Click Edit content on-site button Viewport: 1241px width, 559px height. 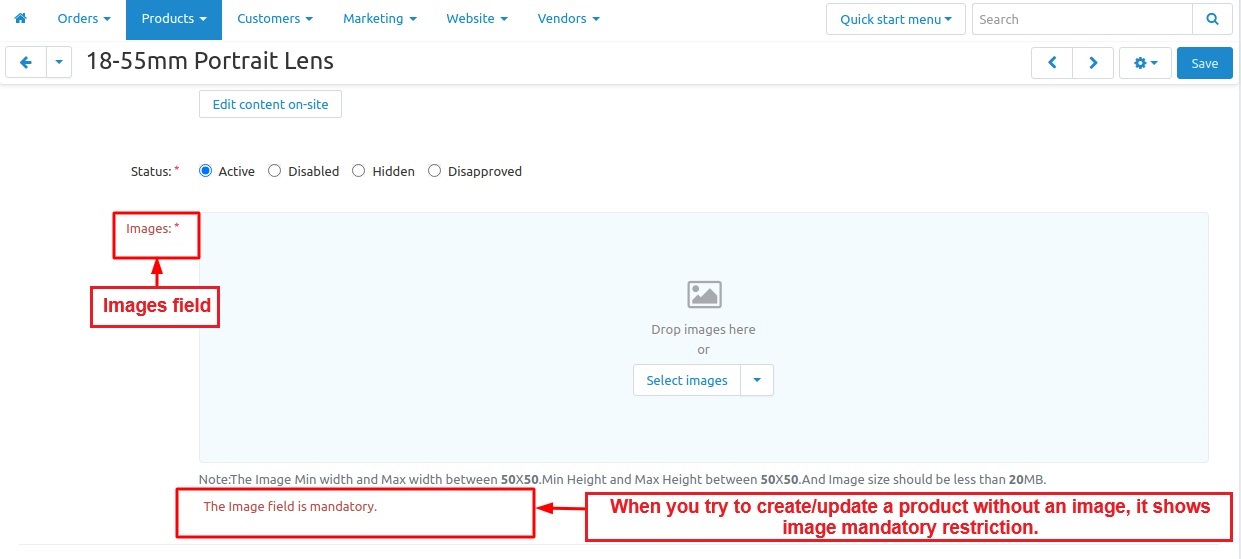270,104
